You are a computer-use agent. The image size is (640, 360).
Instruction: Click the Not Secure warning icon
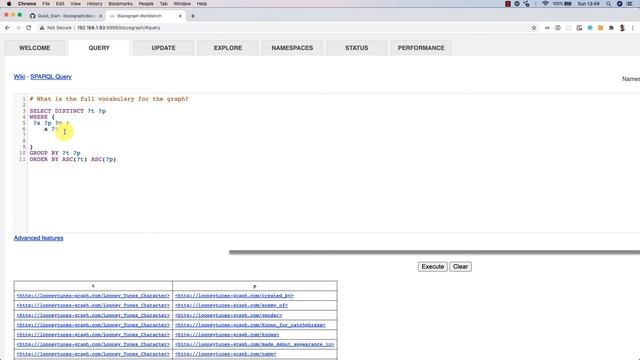42,28
